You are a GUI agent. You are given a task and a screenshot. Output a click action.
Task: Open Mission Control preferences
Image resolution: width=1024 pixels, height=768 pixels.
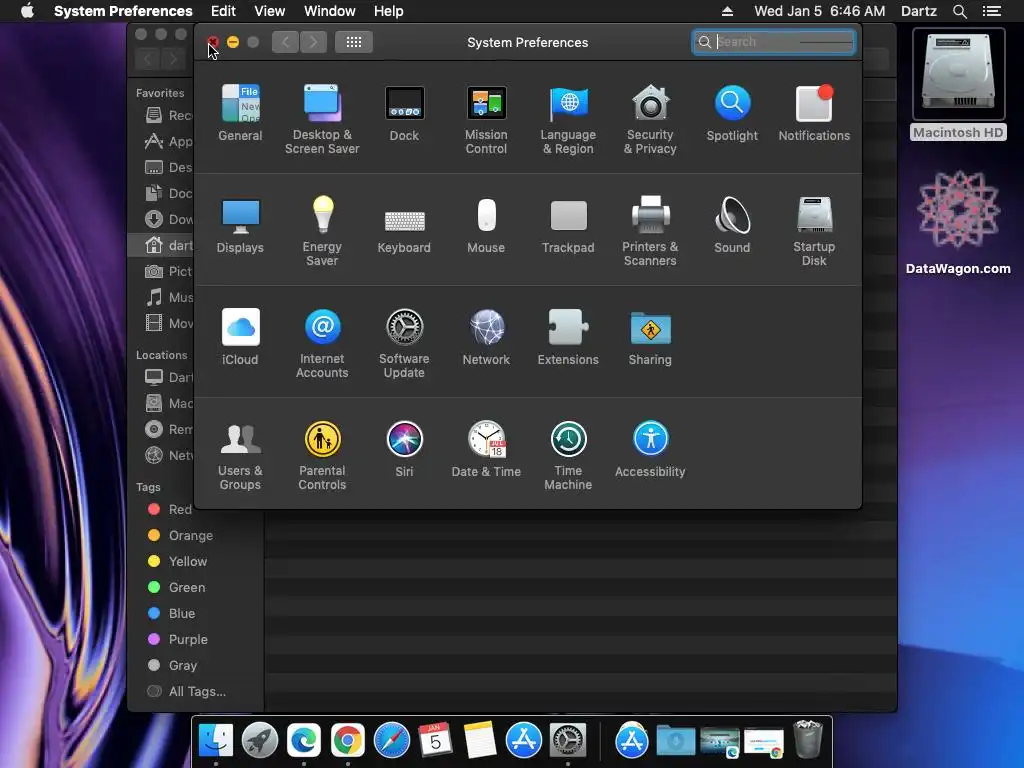pyautogui.click(x=486, y=120)
